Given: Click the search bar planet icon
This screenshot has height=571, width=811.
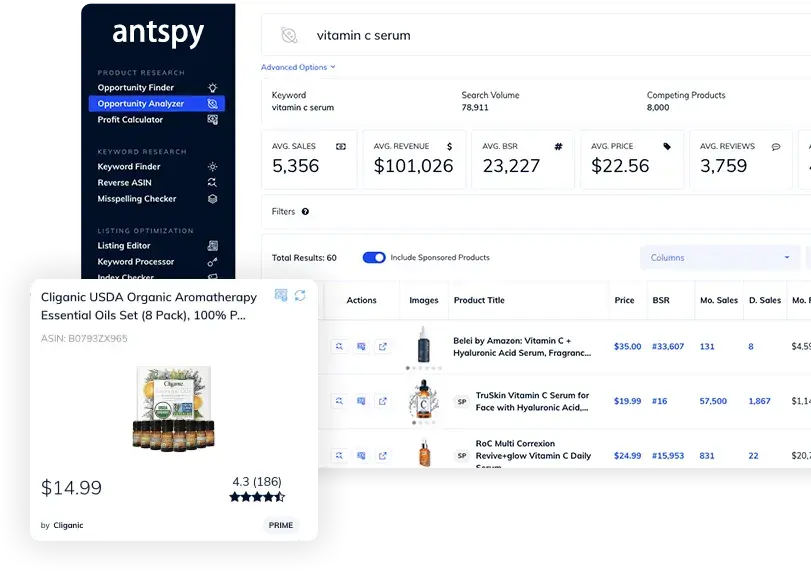Looking at the screenshot, I should click(x=289, y=35).
